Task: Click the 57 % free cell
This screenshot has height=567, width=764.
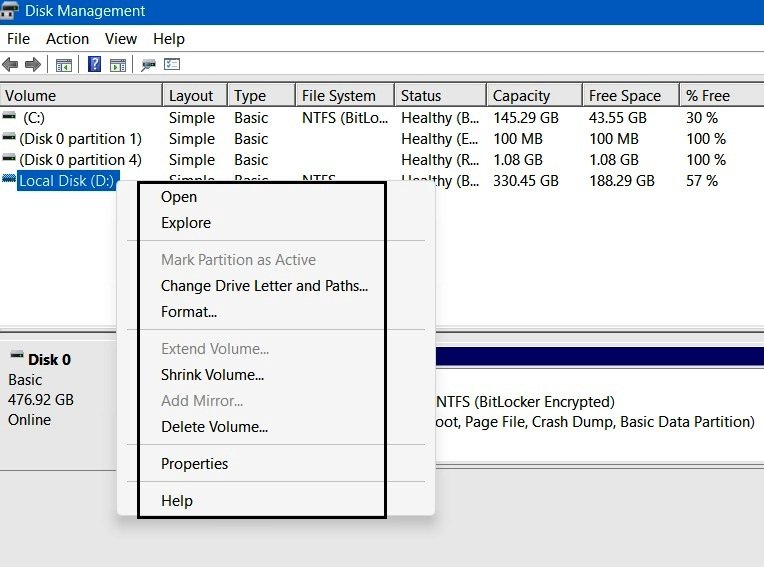Action: [702, 181]
